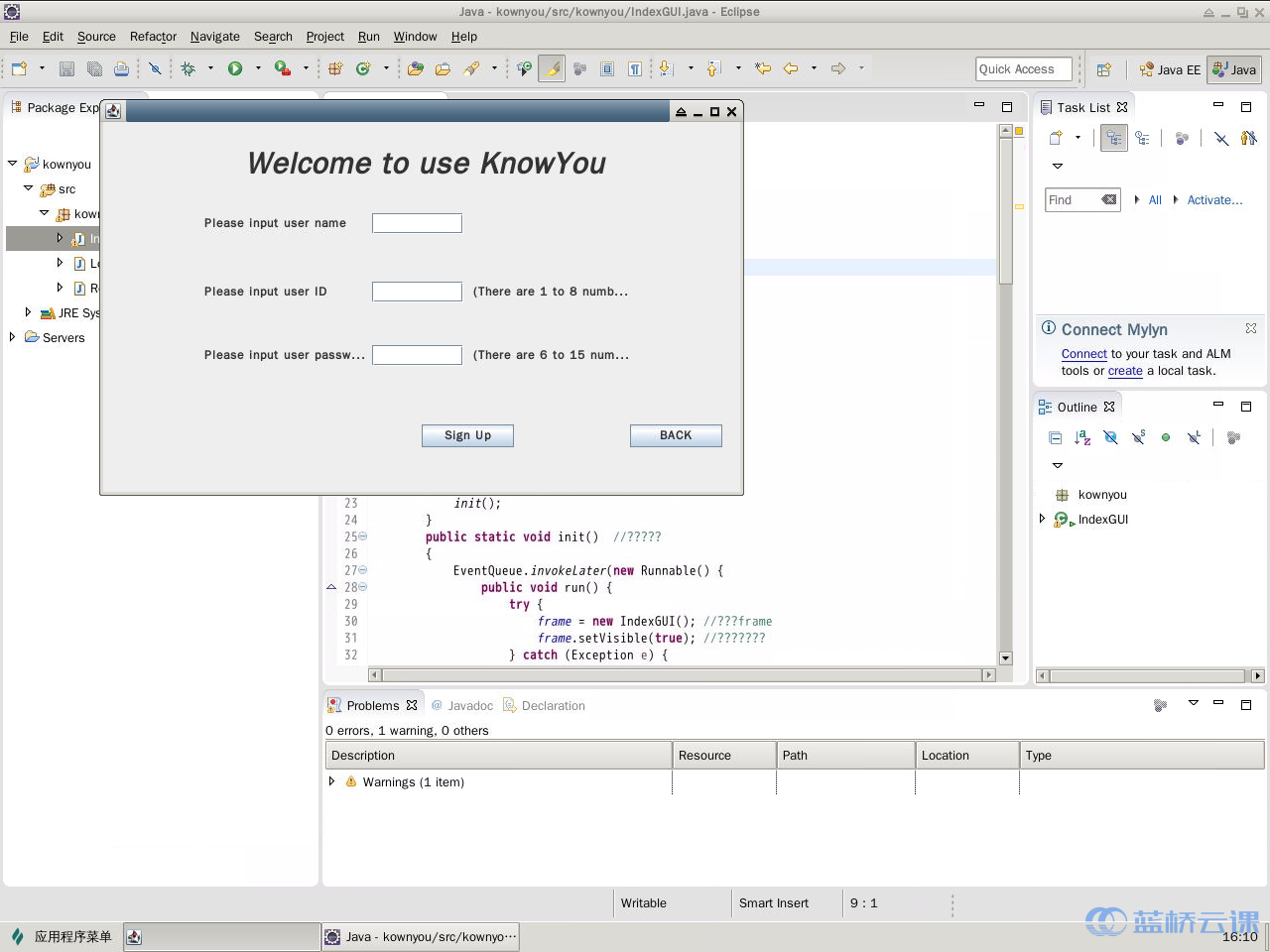Click Collapse All in the Outline view
This screenshot has height=952, width=1270.
click(x=1055, y=437)
